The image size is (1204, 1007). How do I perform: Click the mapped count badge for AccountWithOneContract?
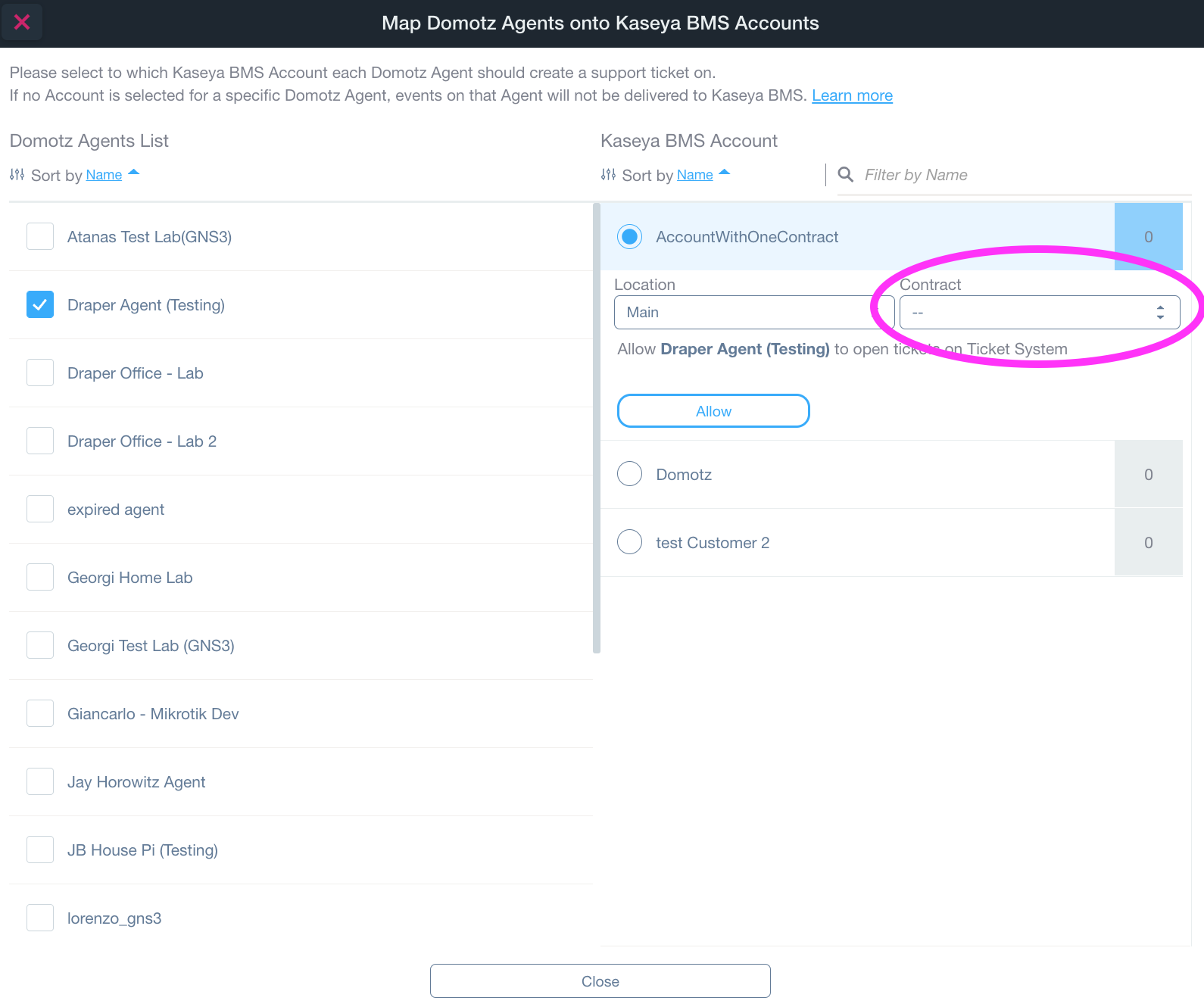[1148, 237]
